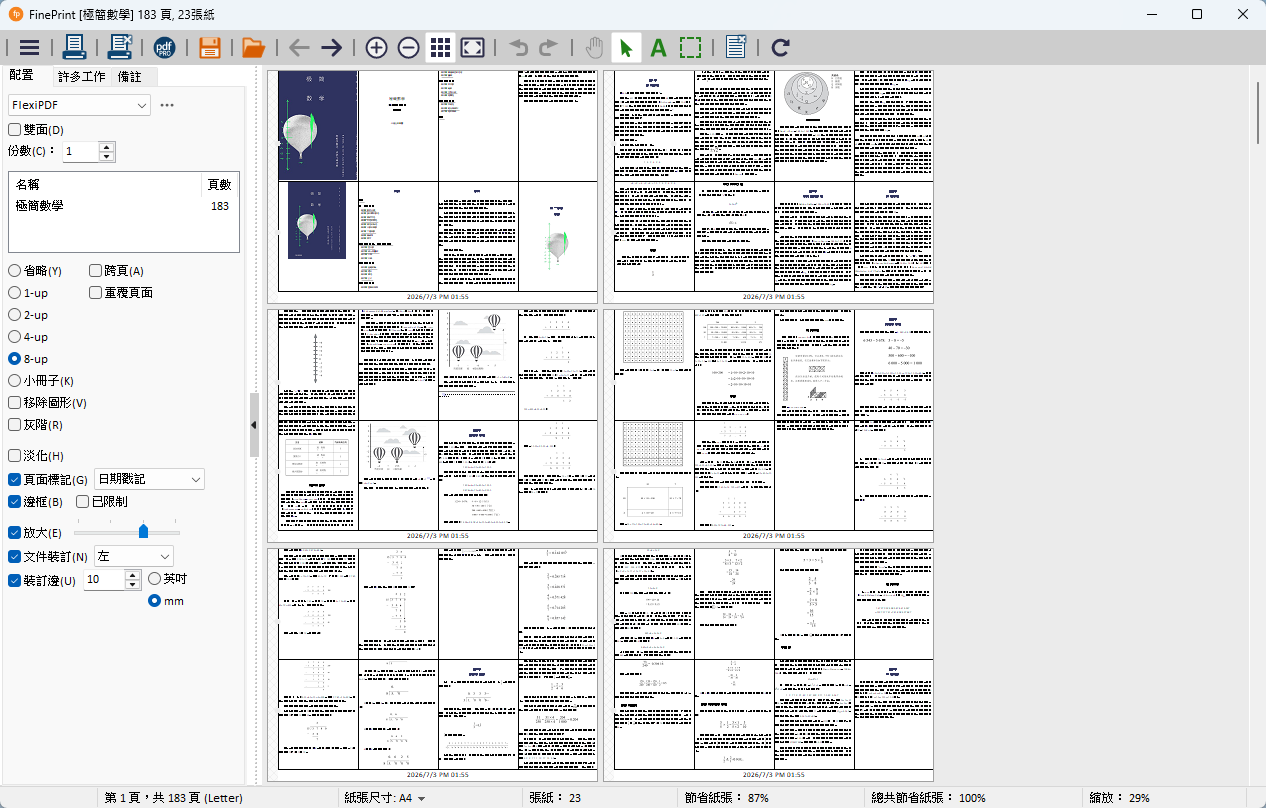Viewport: 1266px width, 808px height.
Task: Save with the orange floppy disk icon
Action: [209, 47]
